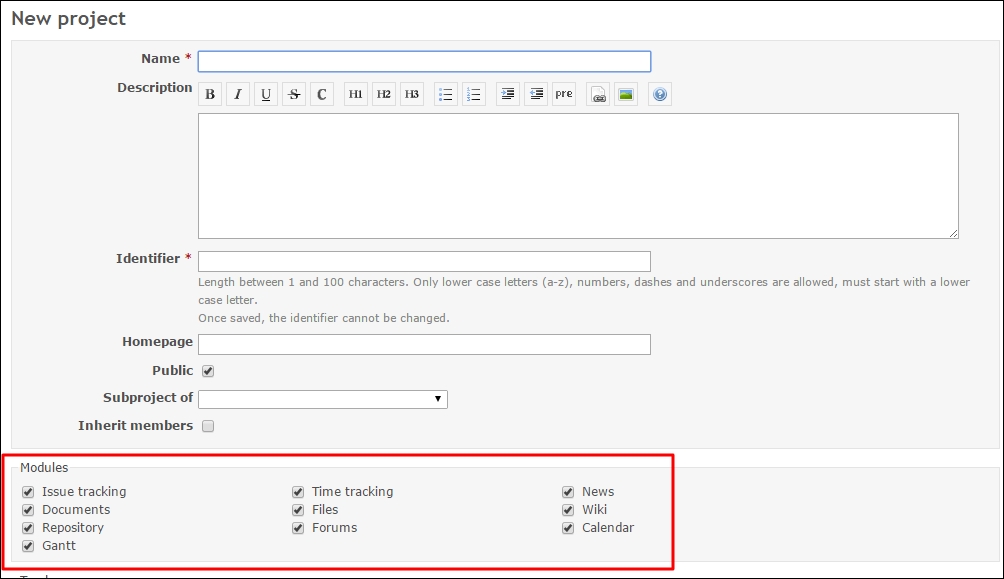Toggle bold formatting in the description toolbar
Viewport: 1004px width, 579px height.
(x=210, y=95)
